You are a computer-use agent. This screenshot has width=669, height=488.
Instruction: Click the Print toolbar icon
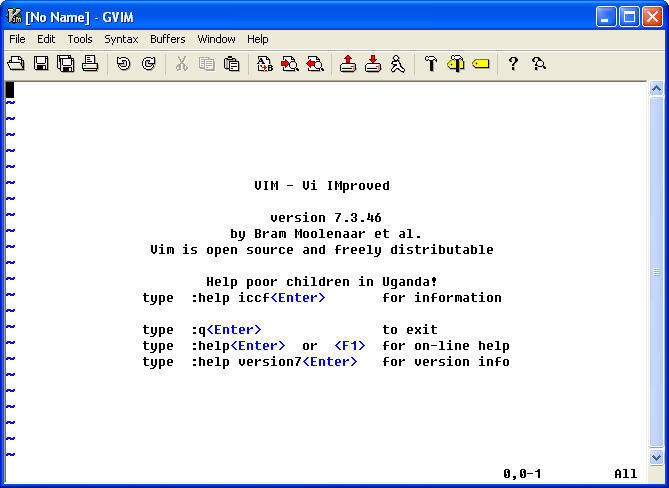pos(90,64)
